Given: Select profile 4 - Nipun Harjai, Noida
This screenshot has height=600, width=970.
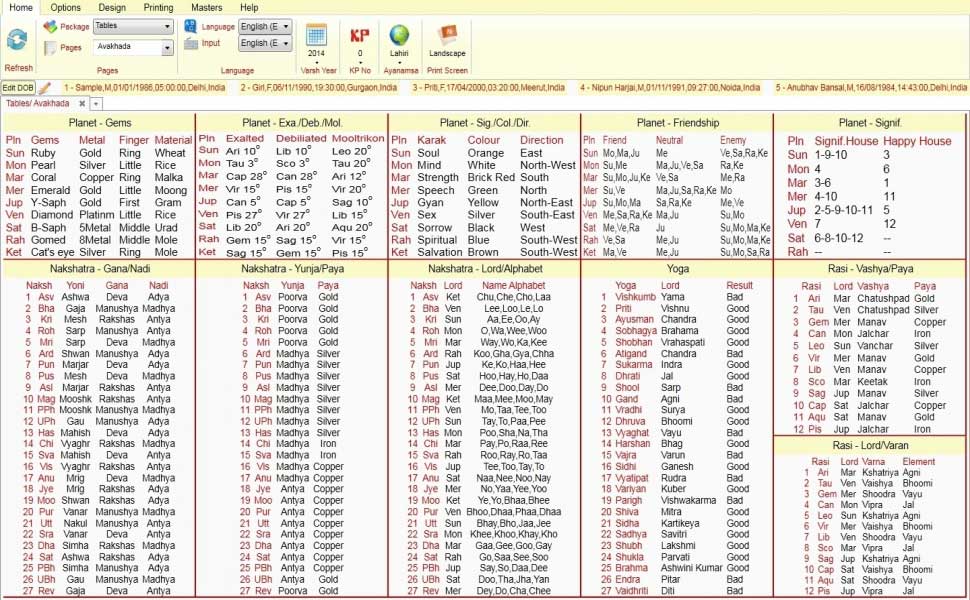Looking at the screenshot, I should point(670,88).
